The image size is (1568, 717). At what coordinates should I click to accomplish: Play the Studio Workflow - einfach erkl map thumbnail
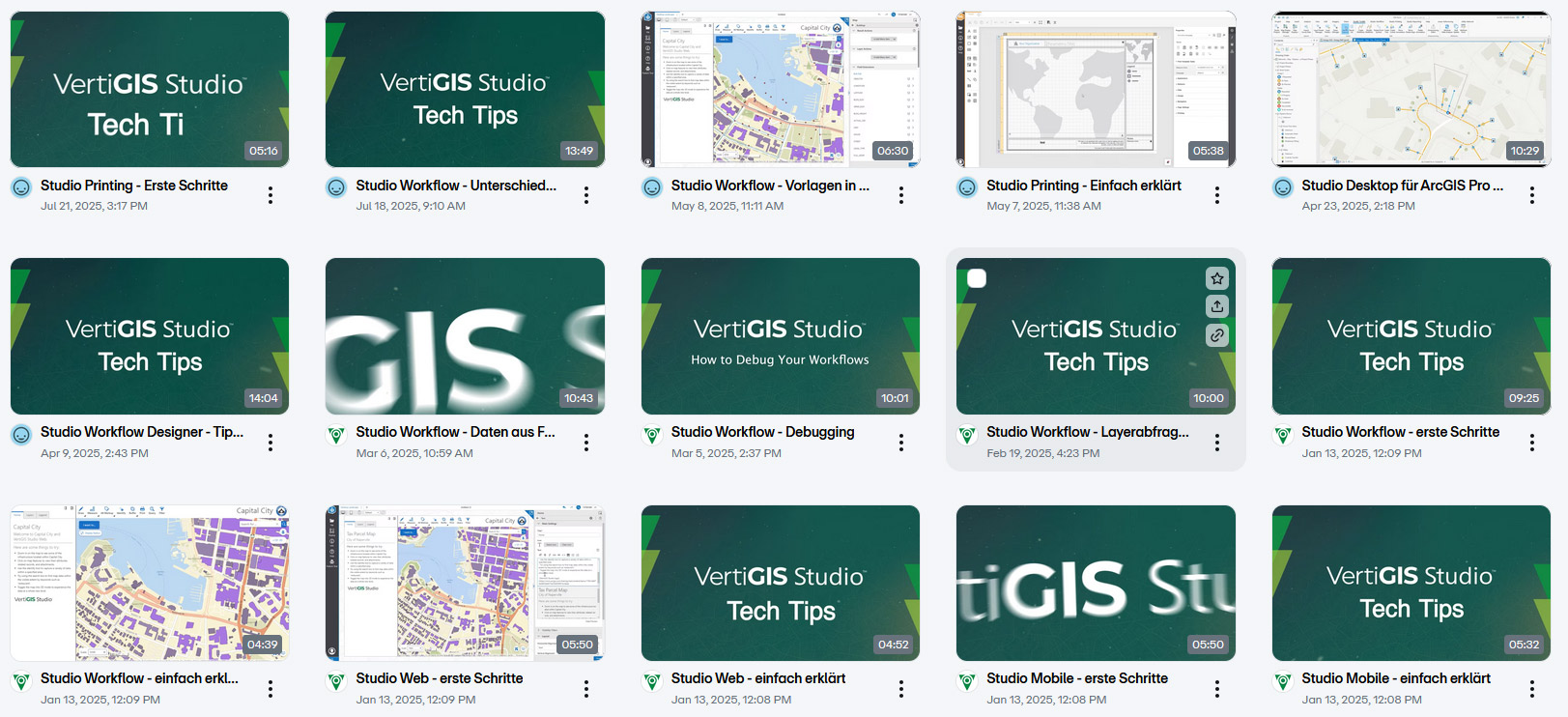pyautogui.click(x=150, y=584)
